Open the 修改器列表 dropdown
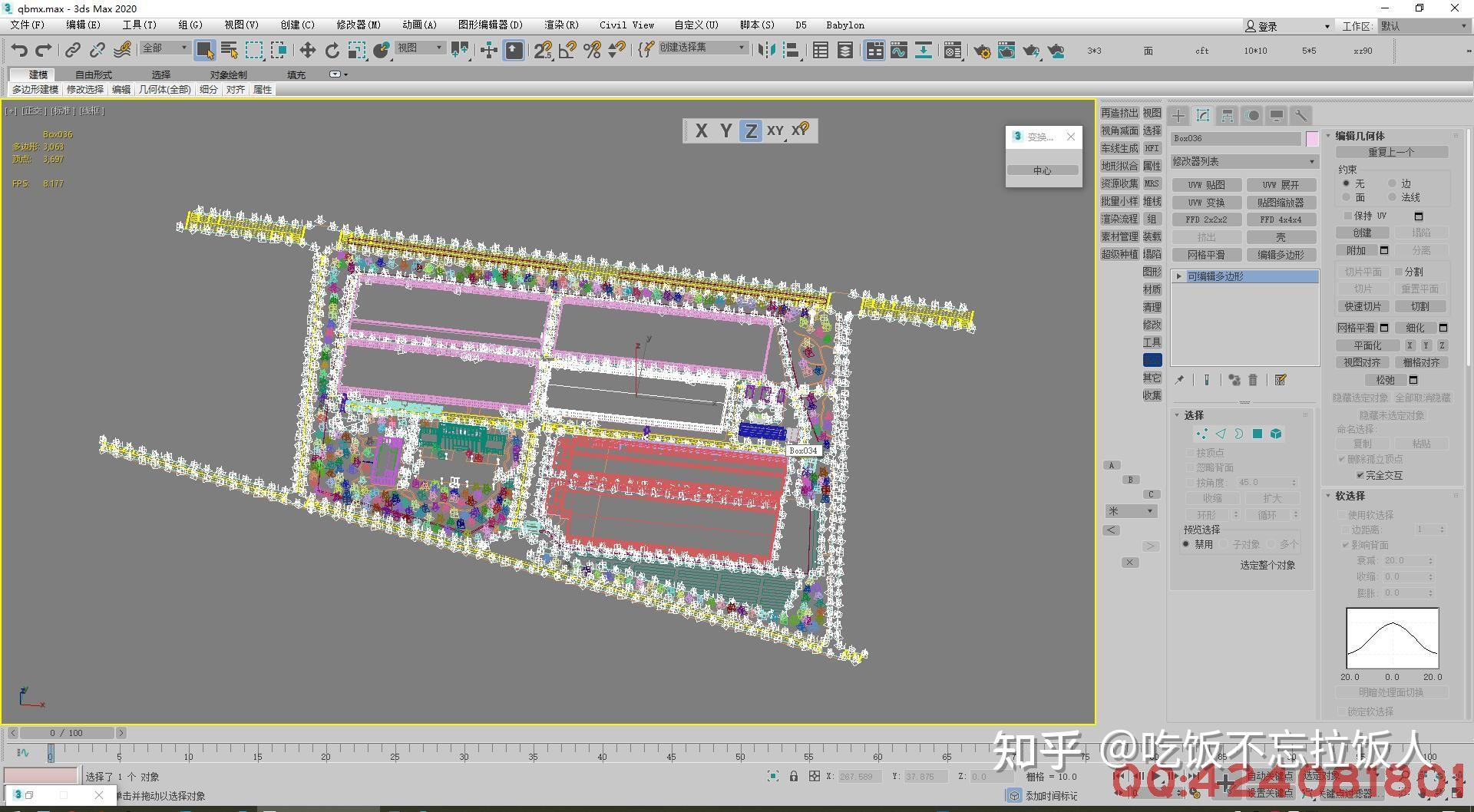The image size is (1474, 812). (x=1310, y=162)
